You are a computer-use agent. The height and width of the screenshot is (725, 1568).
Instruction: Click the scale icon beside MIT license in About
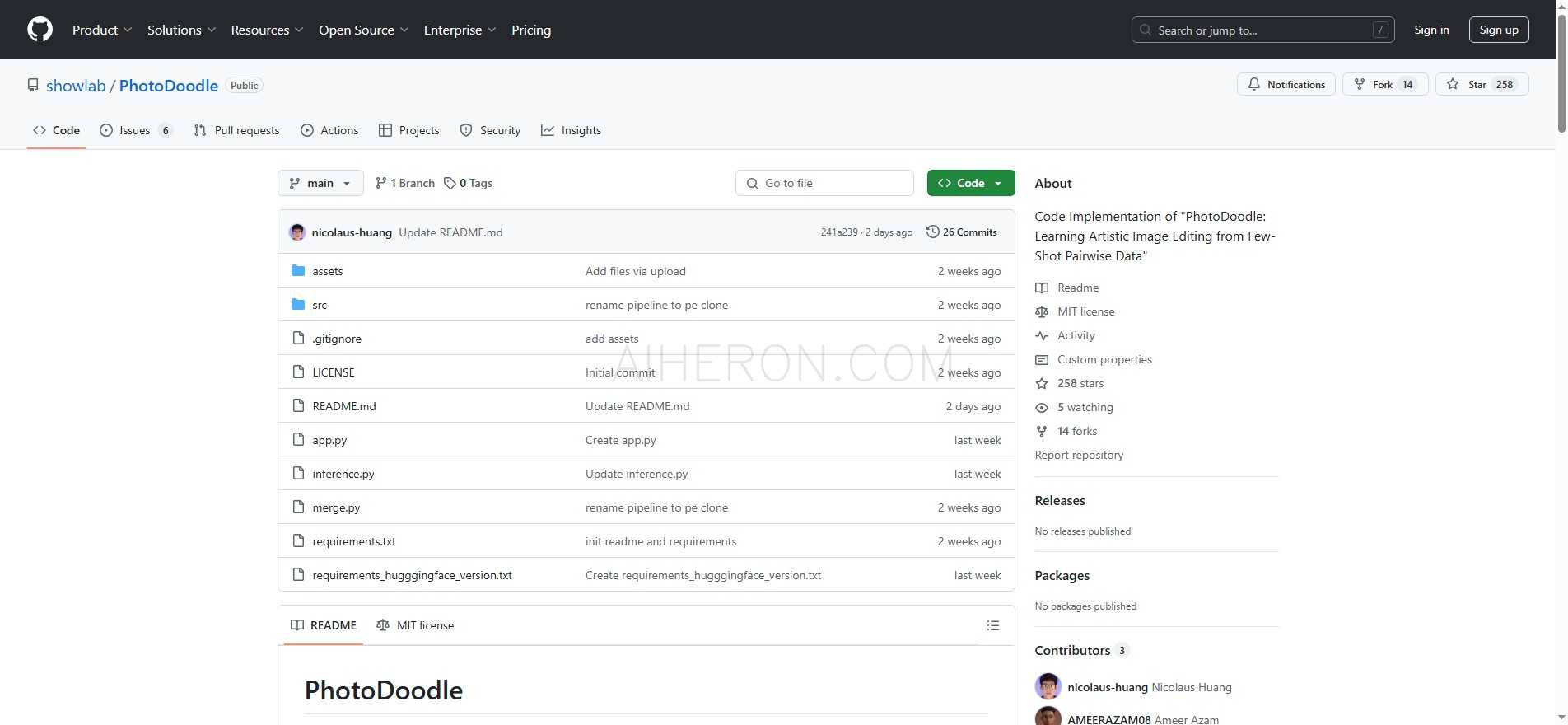[x=1042, y=311]
